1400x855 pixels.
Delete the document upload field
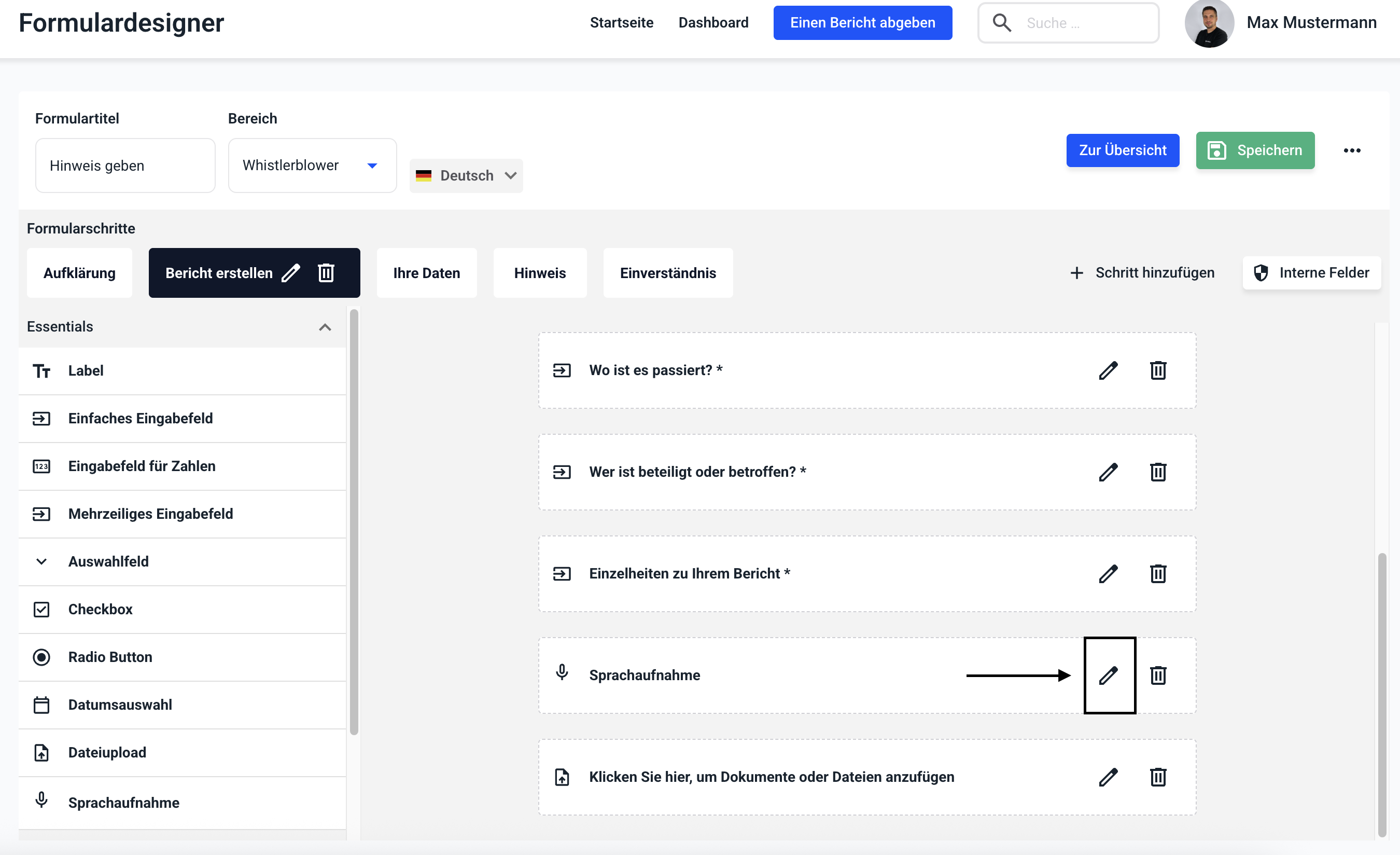(x=1157, y=777)
